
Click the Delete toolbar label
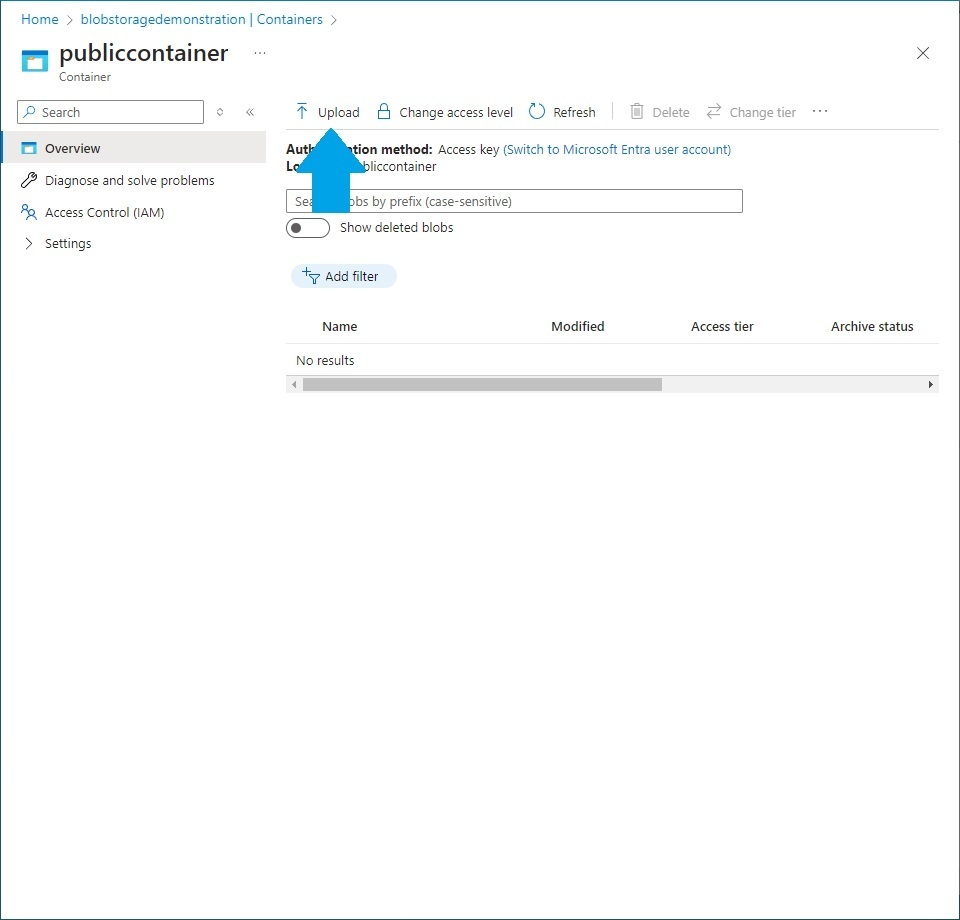(x=671, y=113)
